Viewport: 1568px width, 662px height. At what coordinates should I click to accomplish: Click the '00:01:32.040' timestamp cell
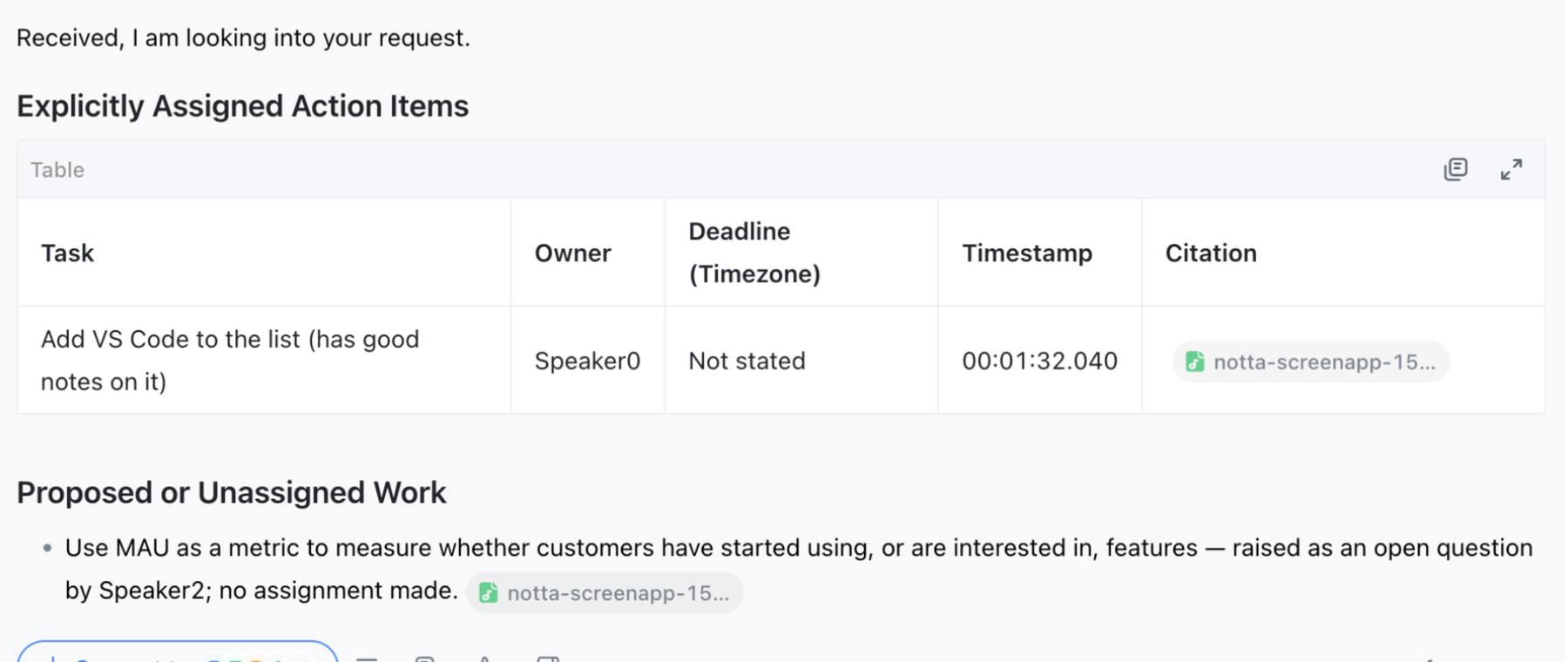tap(1039, 361)
